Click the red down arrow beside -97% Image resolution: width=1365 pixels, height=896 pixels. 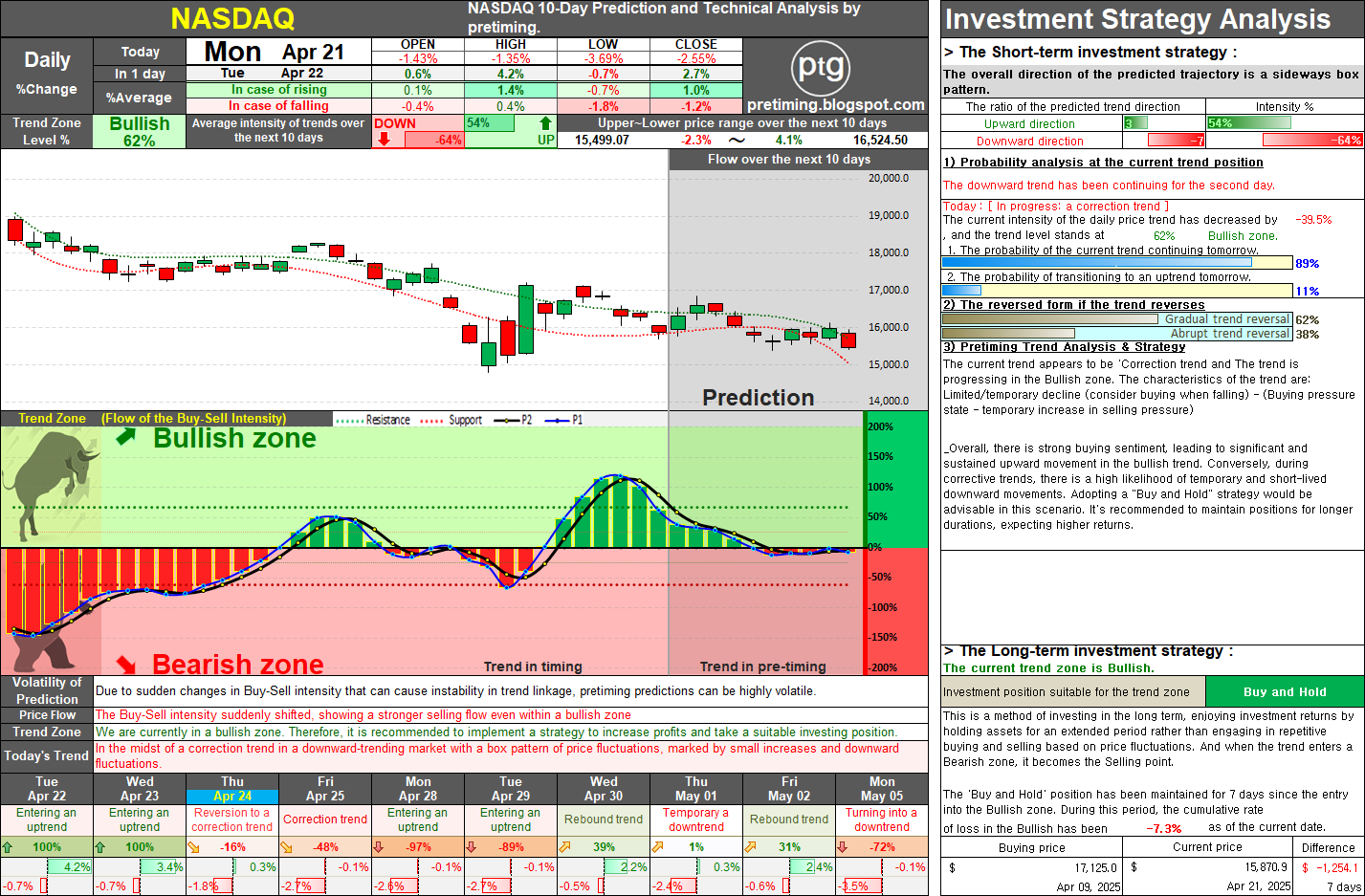pos(379,847)
